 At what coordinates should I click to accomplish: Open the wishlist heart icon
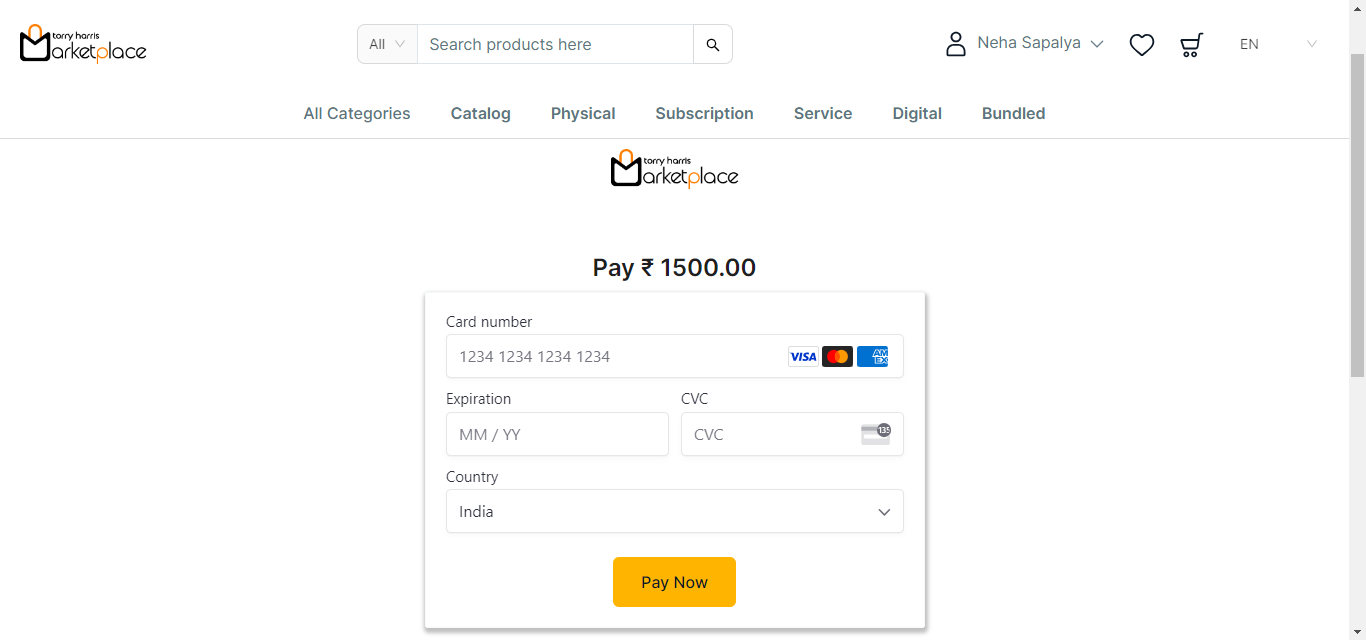[x=1142, y=45]
